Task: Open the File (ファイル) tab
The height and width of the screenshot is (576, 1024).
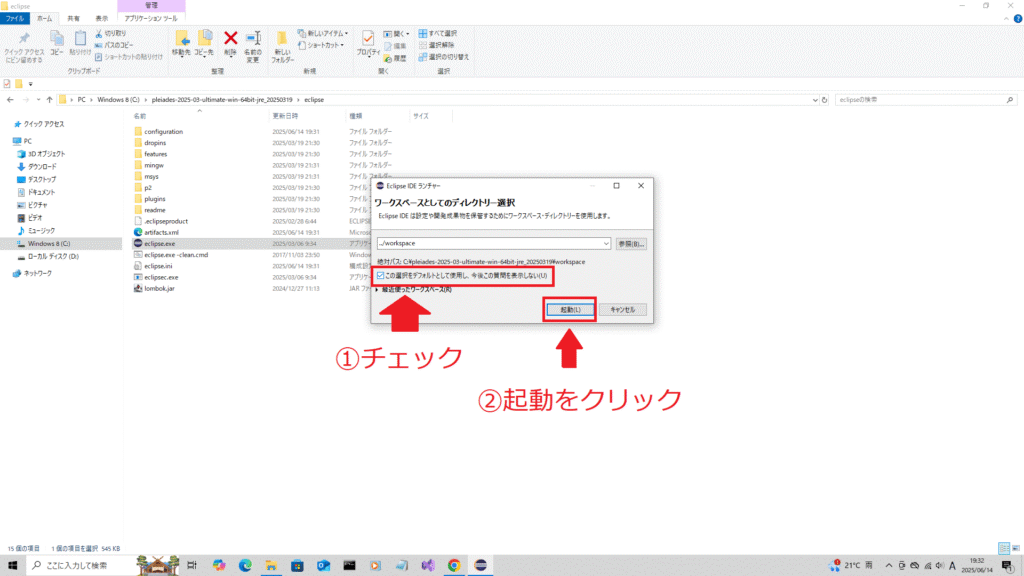Action: click(14, 18)
